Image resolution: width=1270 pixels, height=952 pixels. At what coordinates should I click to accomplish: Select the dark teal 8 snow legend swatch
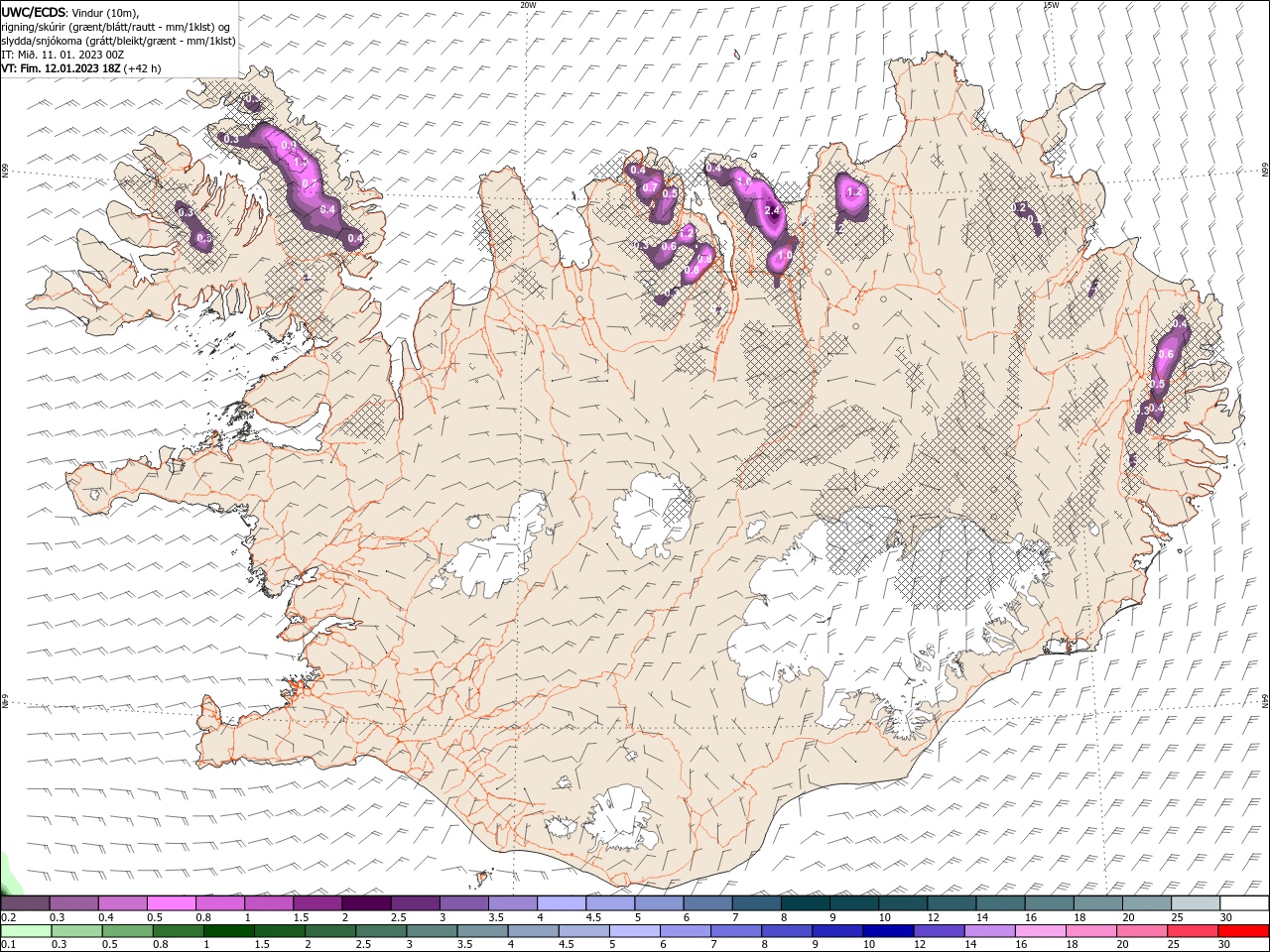804,903
